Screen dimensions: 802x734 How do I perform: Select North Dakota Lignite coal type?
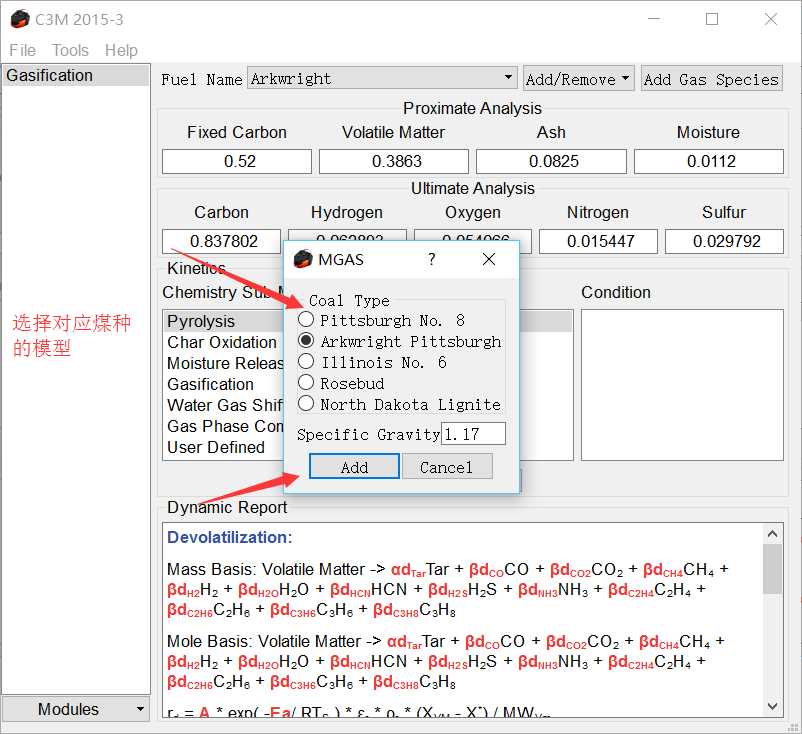coord(306,404)
